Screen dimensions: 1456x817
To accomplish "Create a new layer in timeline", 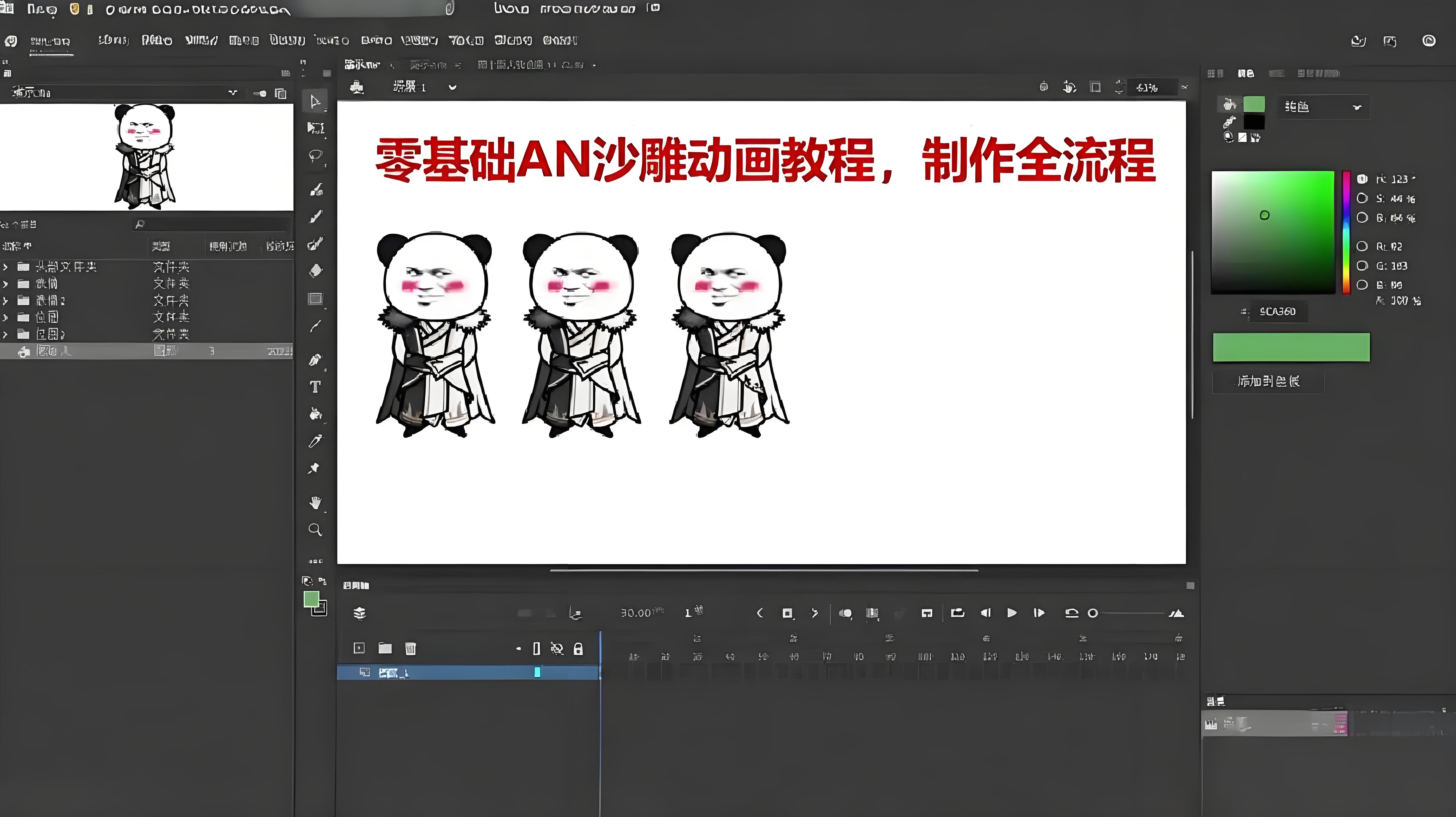I will (359, 648).
